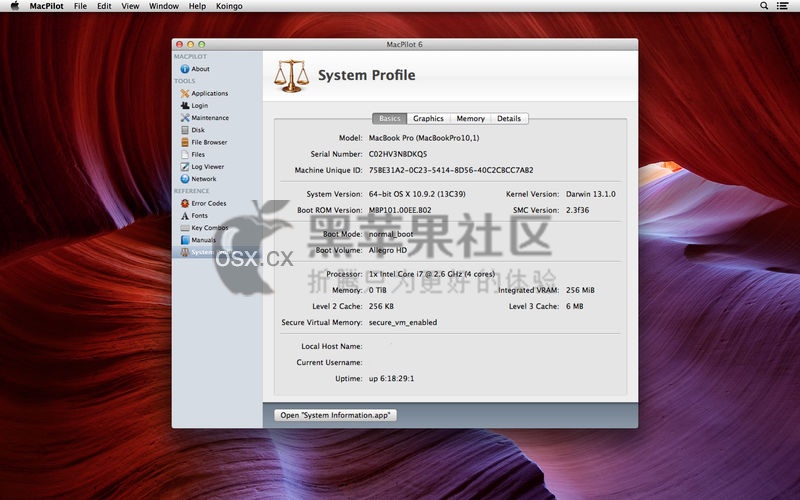Viewport: 800px width, 500px height.
Task: Open the Disk drive icon
Action: click(185, 130)
